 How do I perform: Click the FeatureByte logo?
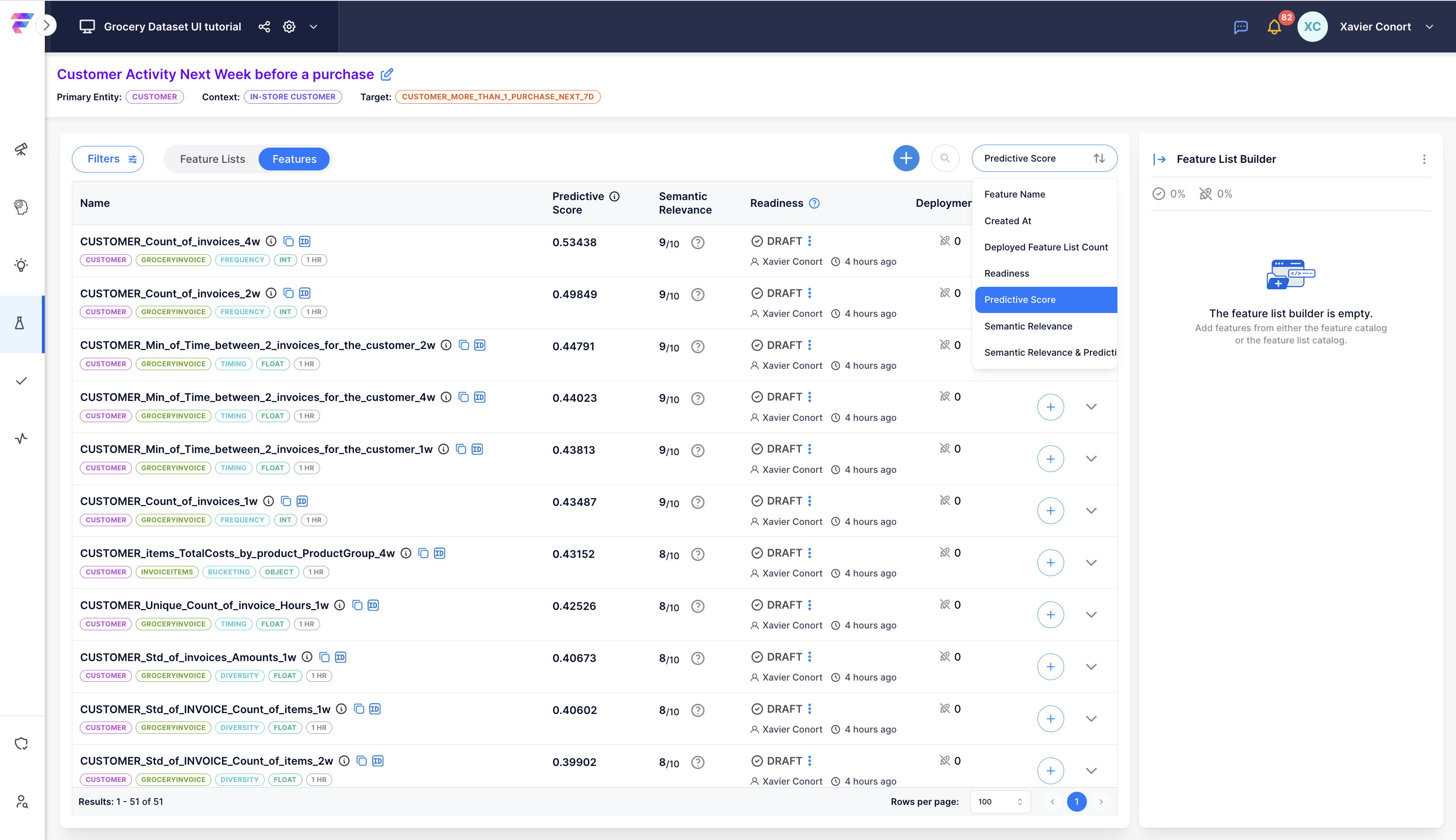pos(21,24)
